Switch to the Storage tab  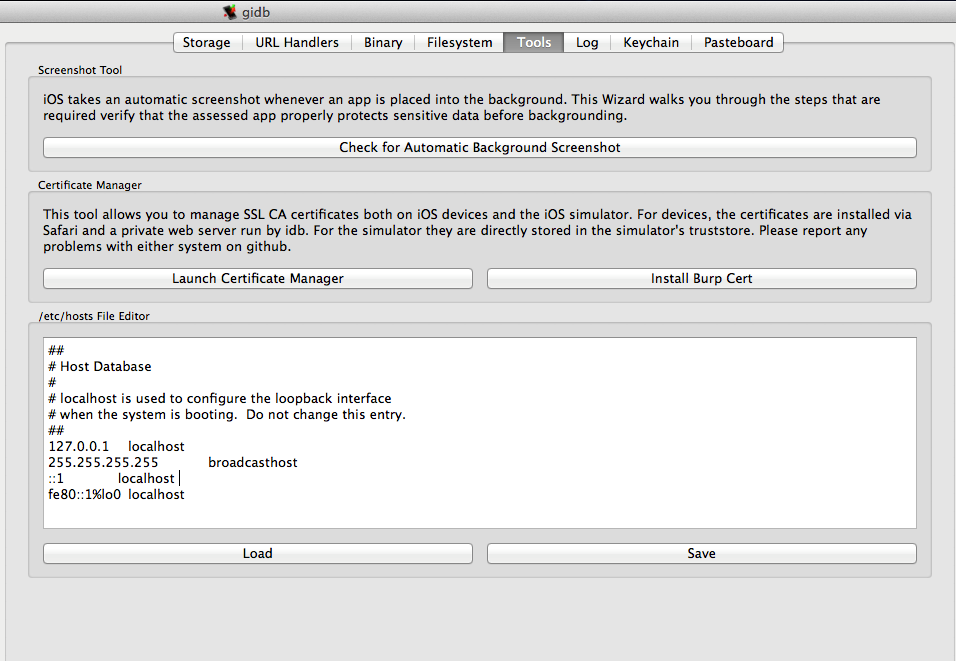coord(206,42)
